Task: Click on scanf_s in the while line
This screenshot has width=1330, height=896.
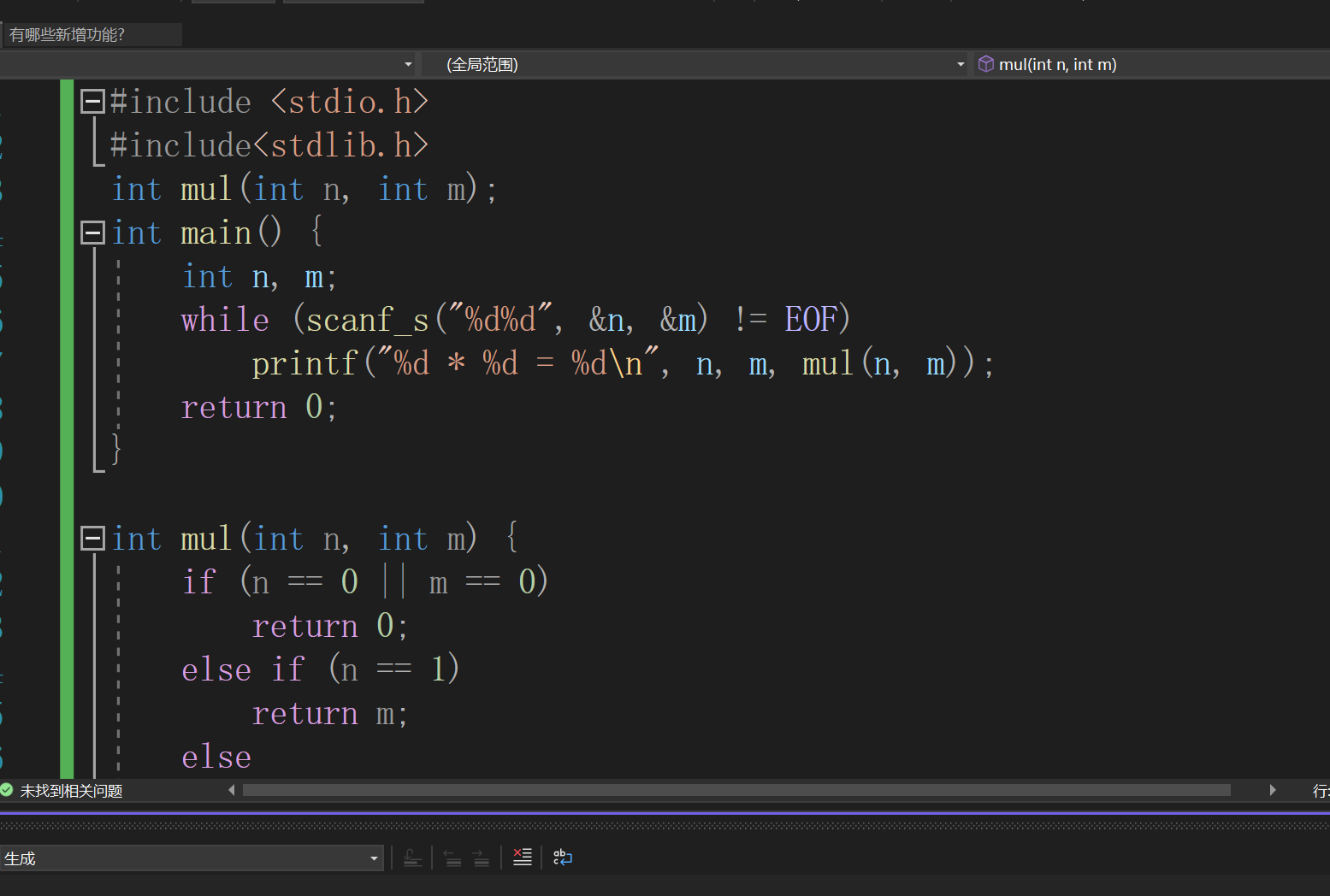Action: pos(367,320)
